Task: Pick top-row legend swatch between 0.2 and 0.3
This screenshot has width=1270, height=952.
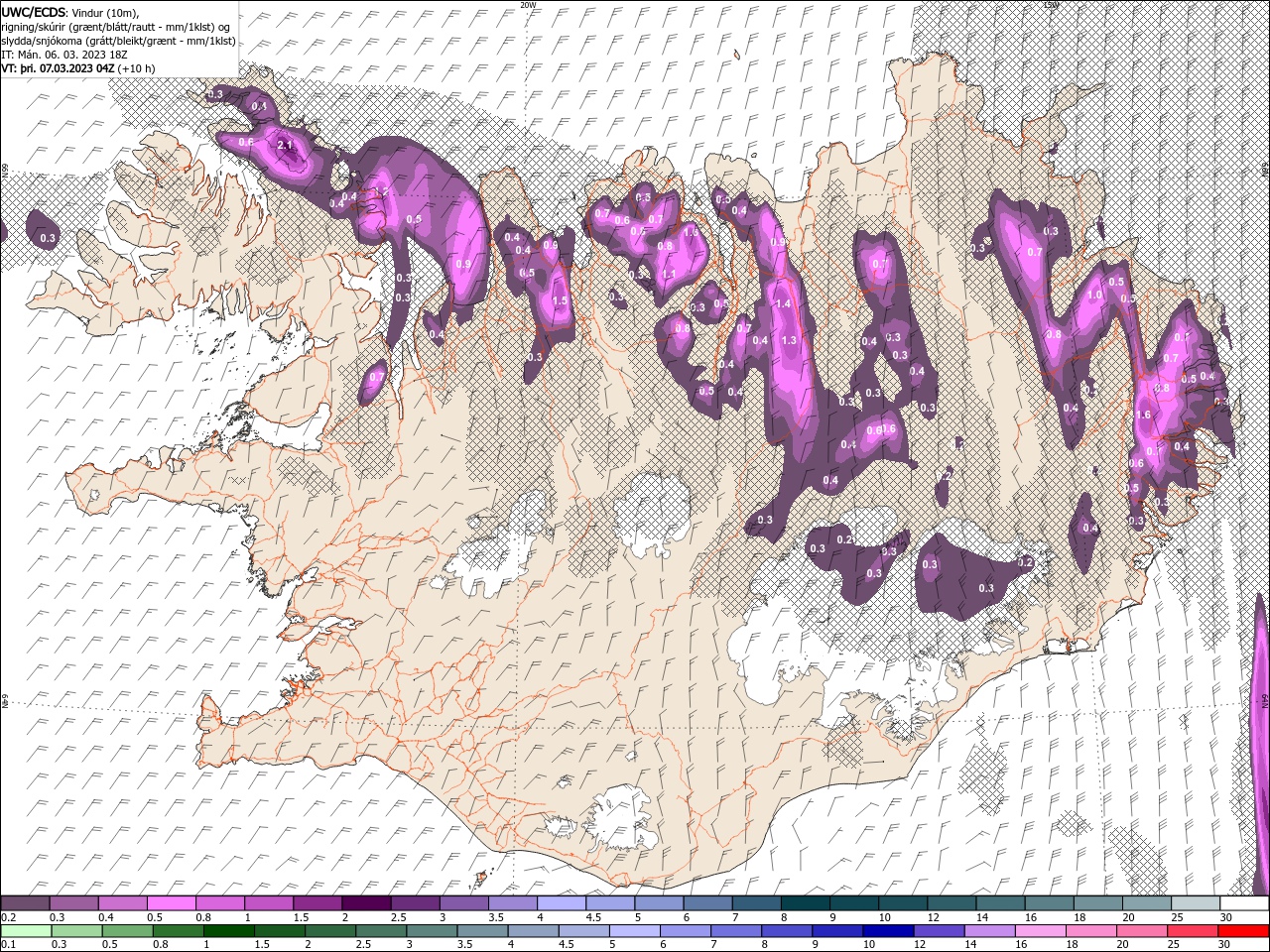Action: (26, 903)
